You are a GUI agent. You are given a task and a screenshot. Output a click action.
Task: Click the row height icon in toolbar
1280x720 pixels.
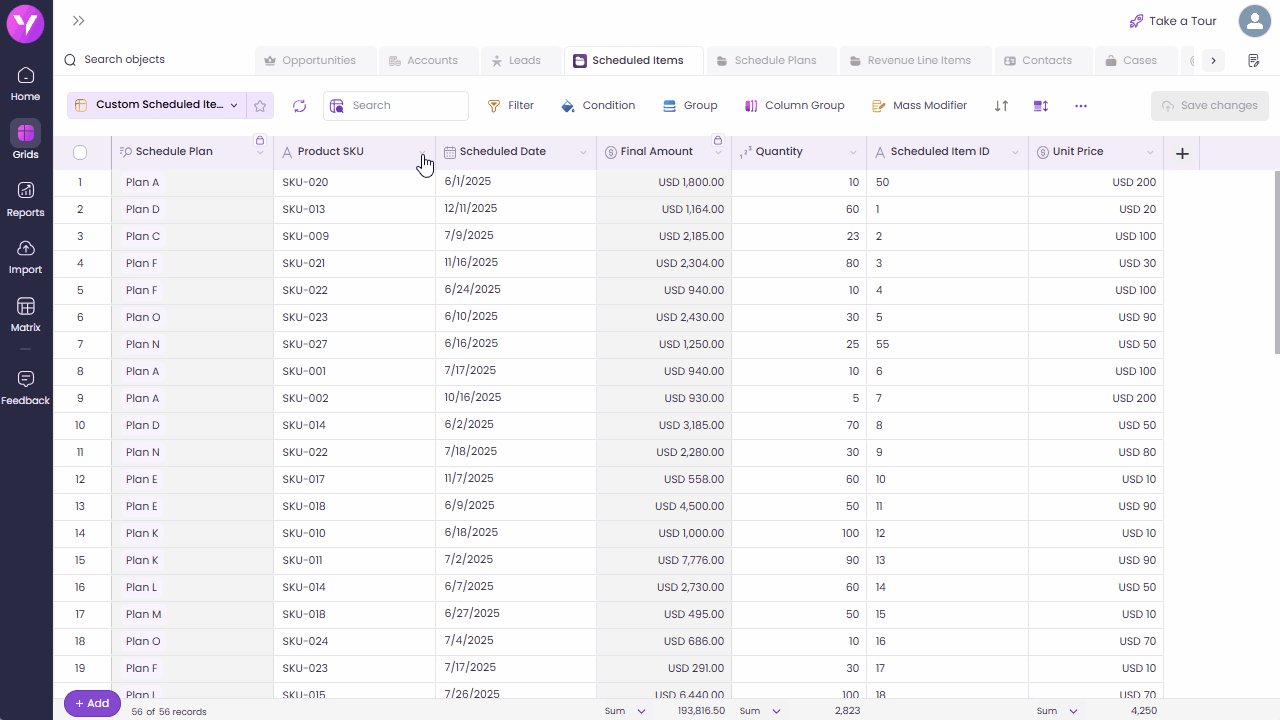pyautogui.click(x=1041, y=105)
